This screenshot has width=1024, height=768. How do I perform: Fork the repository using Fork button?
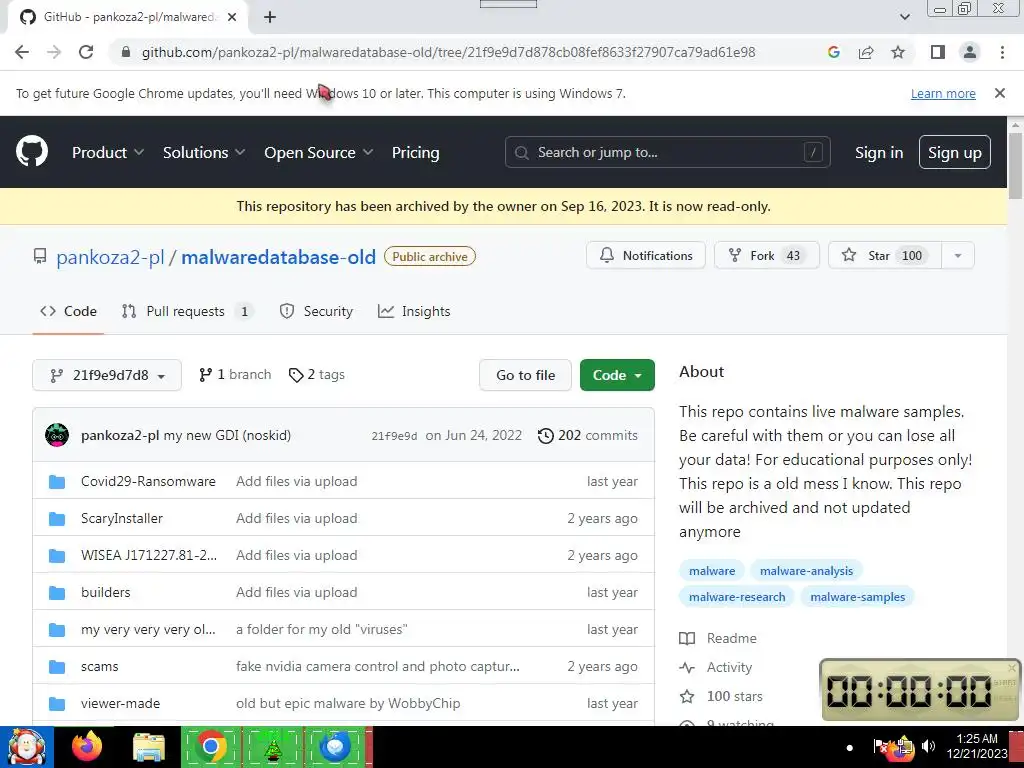(767, 255)
